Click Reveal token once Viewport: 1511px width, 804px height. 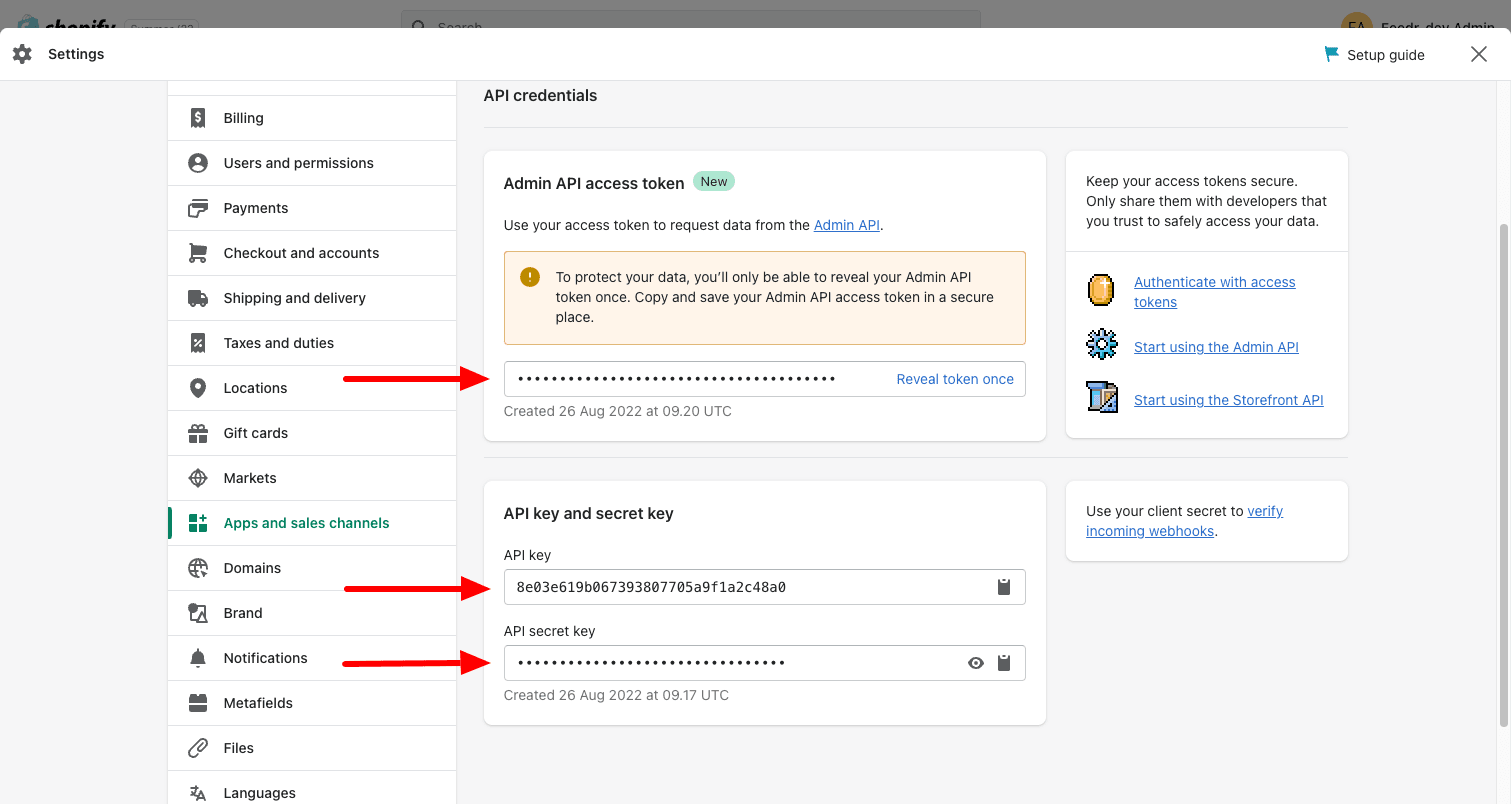pyautogui.click(x=954, y=379)
